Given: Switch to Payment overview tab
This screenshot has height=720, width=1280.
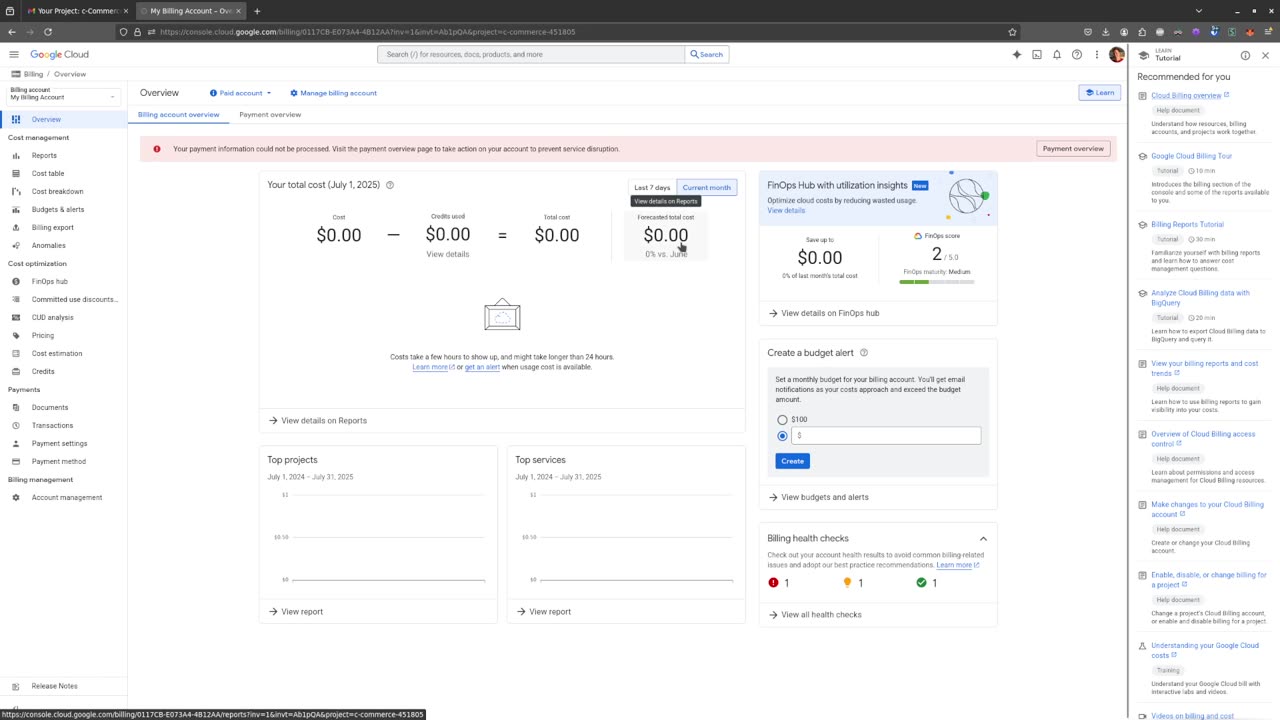Looking at the screenshot, I should [x=270, y=114].
